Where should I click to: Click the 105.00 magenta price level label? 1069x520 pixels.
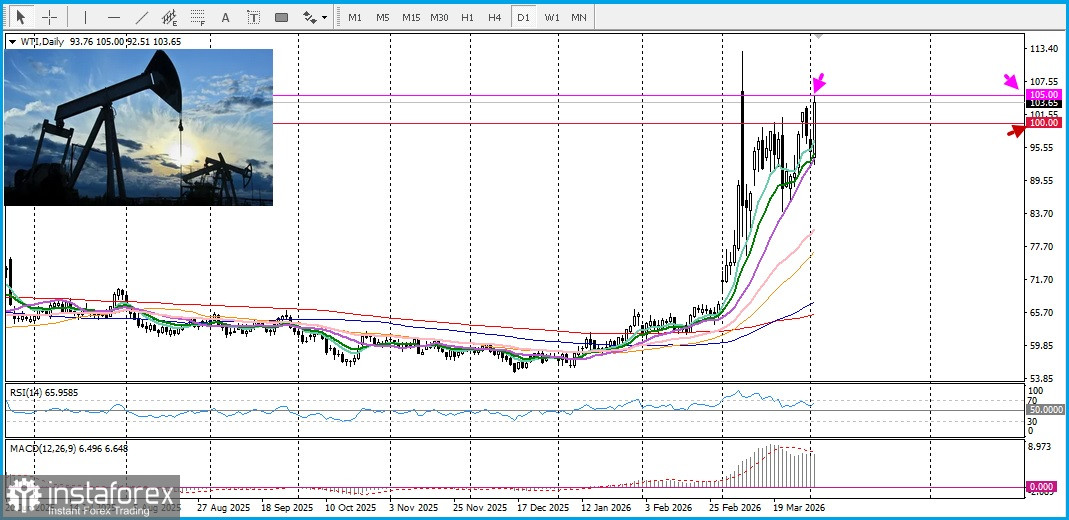pyautogui.click(x=1044, y=94)
